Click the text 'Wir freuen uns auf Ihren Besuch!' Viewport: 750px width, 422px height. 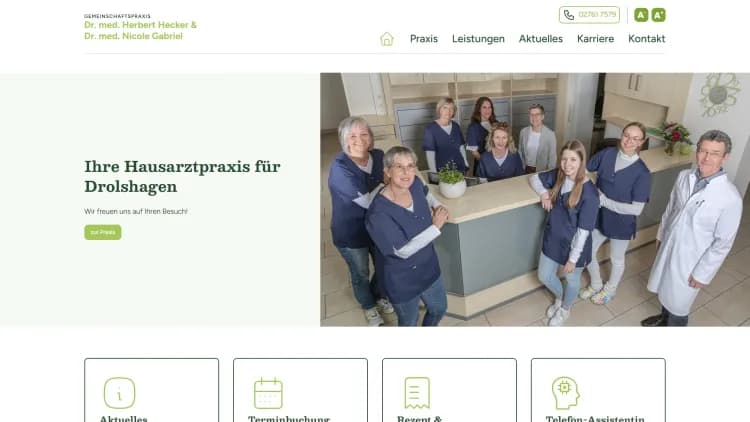pyautogui.click(x=136, y=211)
